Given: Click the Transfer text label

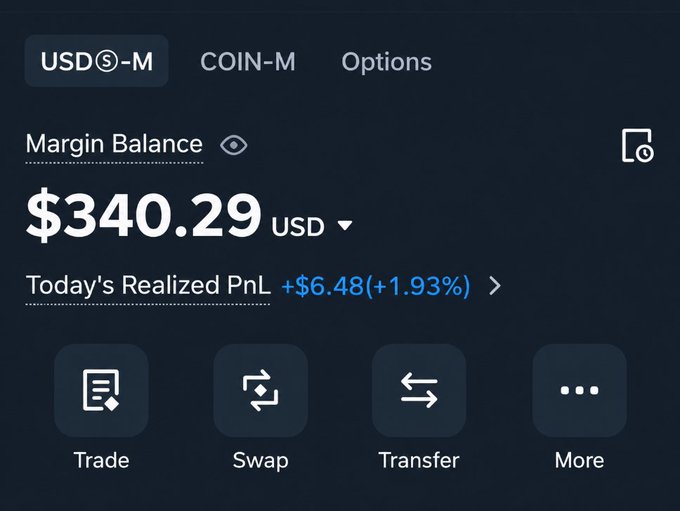Looking at the screenshot, I should tap(419, 460).
